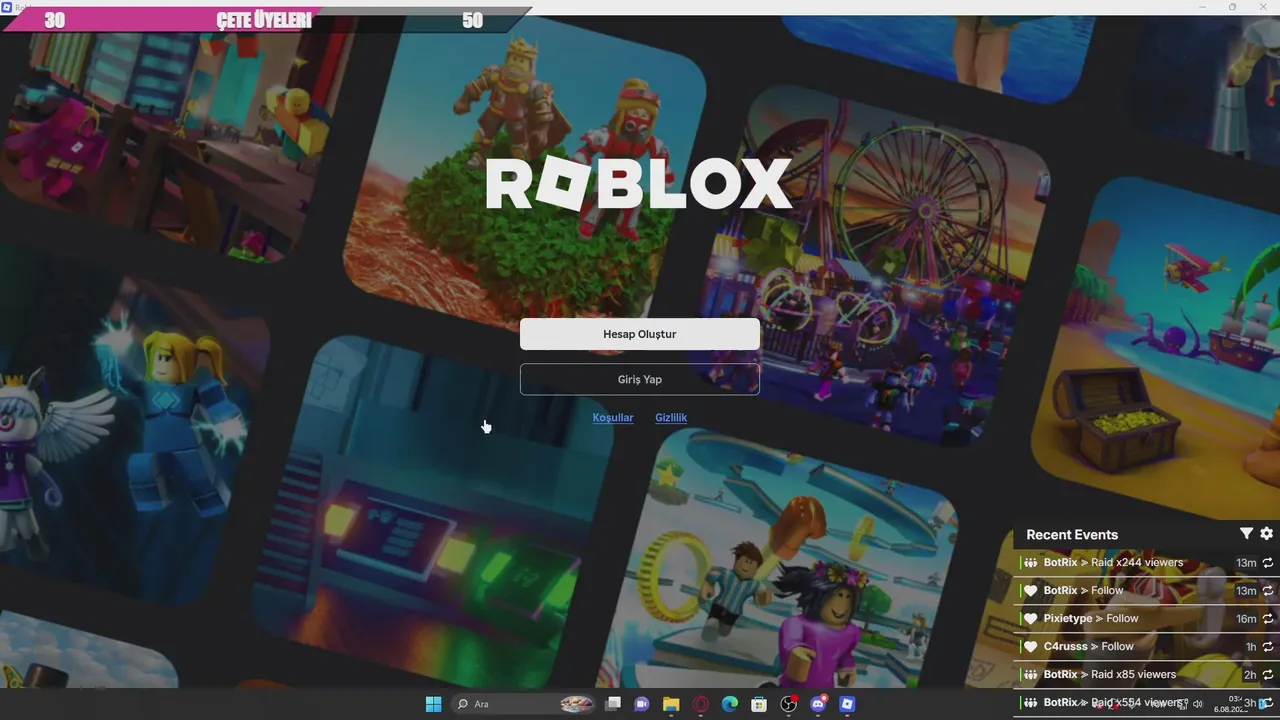Click the 16m time on Pixietype row

tap(1246, 619)
